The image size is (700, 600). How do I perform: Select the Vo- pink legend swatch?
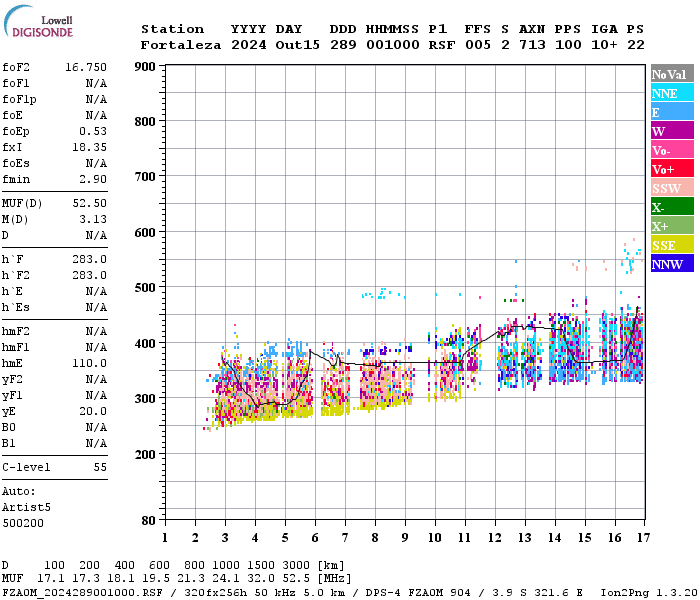(672, 150)
